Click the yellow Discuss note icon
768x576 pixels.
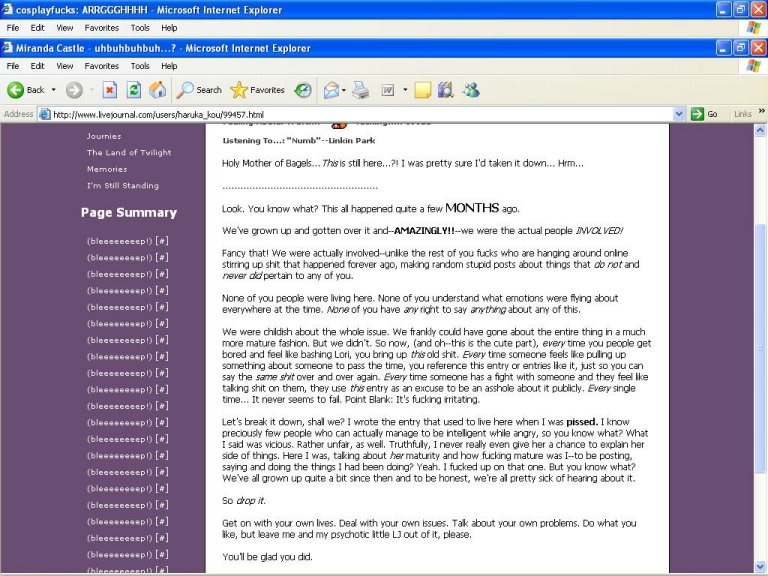(422, 90)
